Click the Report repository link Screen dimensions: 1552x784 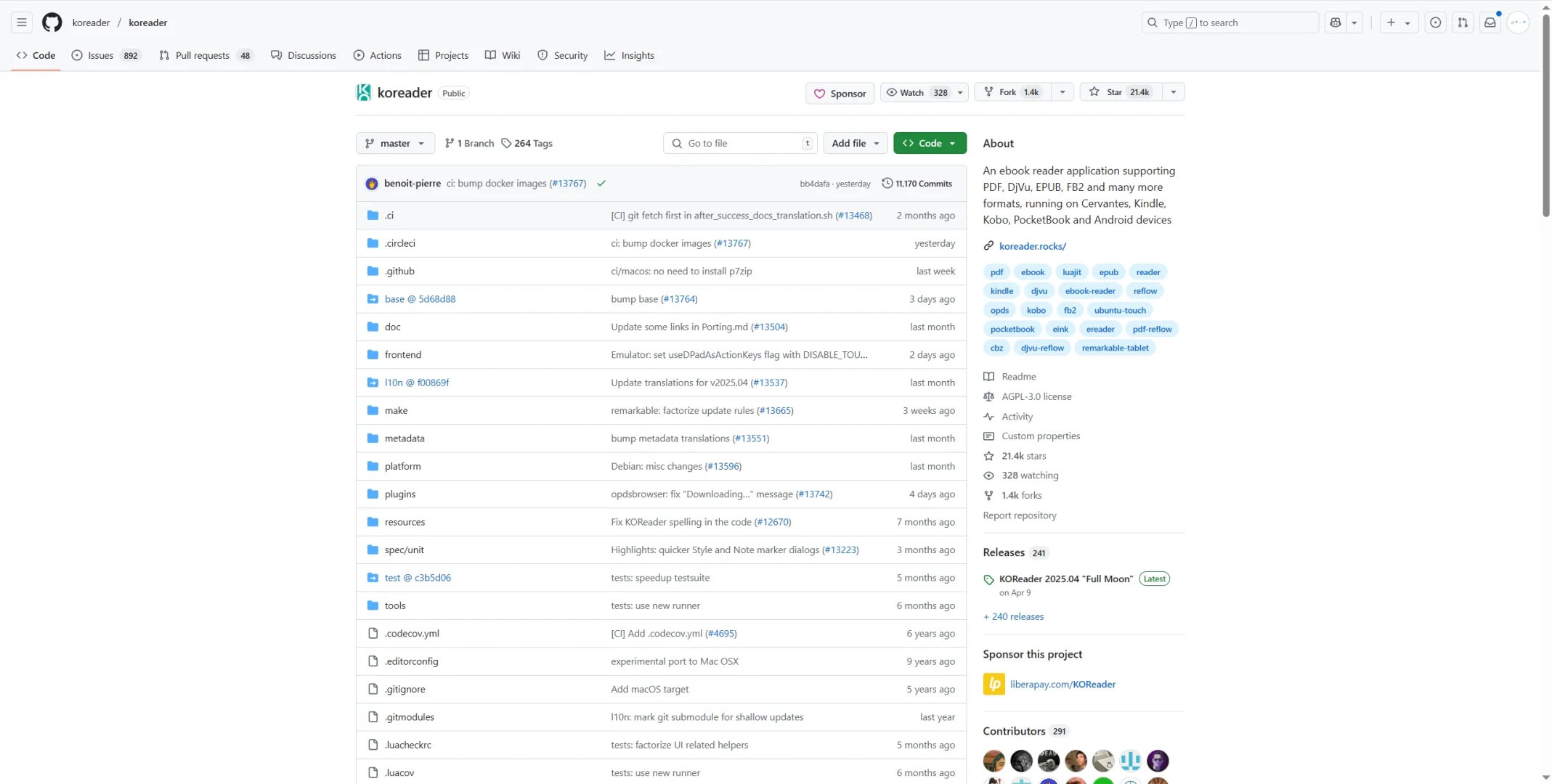[1020, 515]
